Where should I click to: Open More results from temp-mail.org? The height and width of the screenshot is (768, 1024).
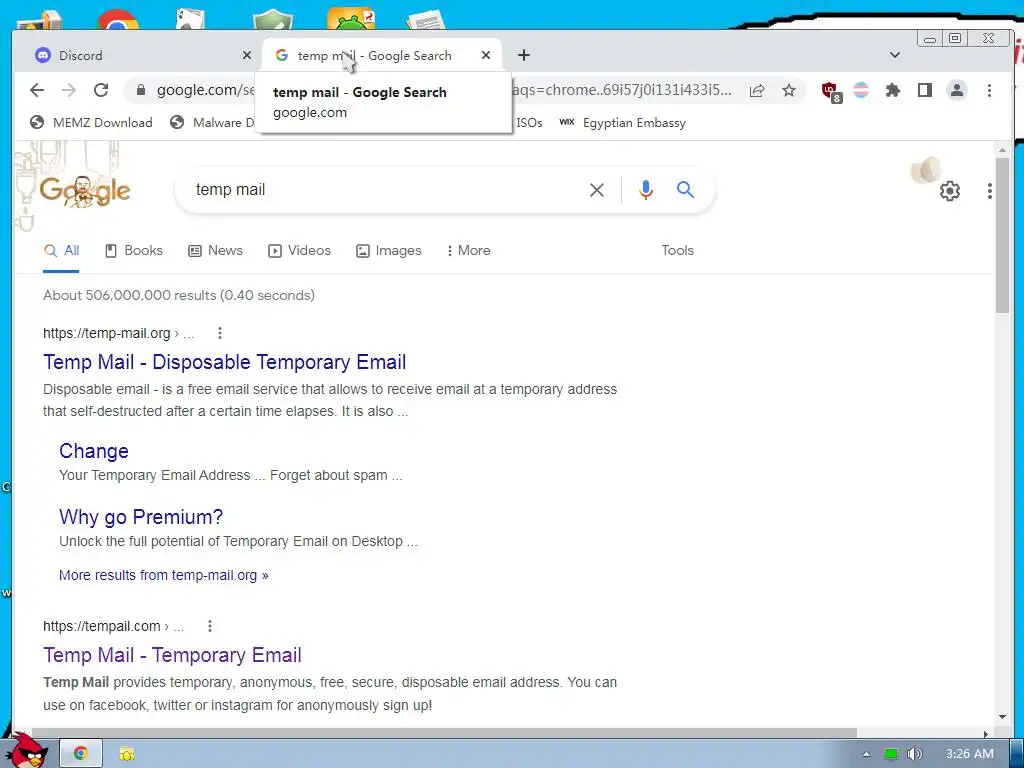point(164,575)
